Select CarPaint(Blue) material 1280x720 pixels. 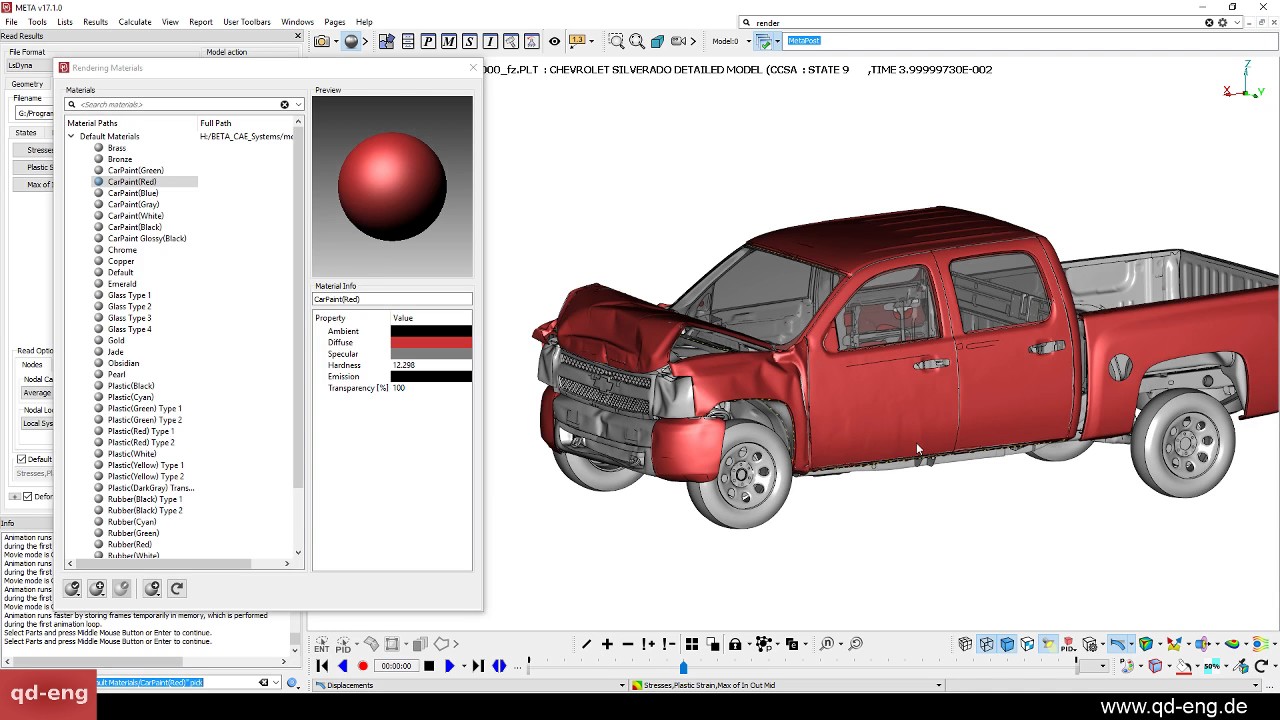tap(133, 193)
